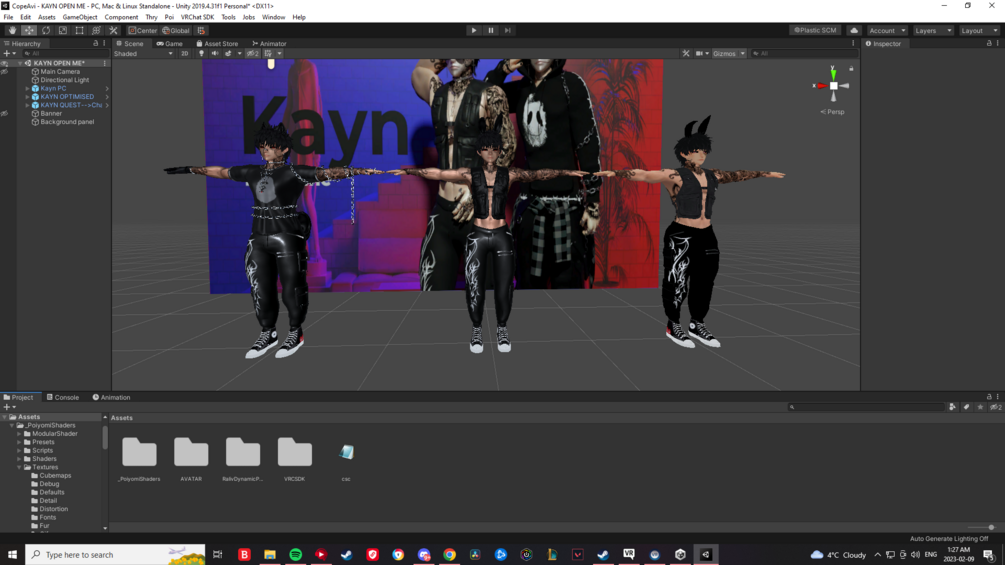Select the Rotate tool
1005x565 pixels.
click(46, 30)
